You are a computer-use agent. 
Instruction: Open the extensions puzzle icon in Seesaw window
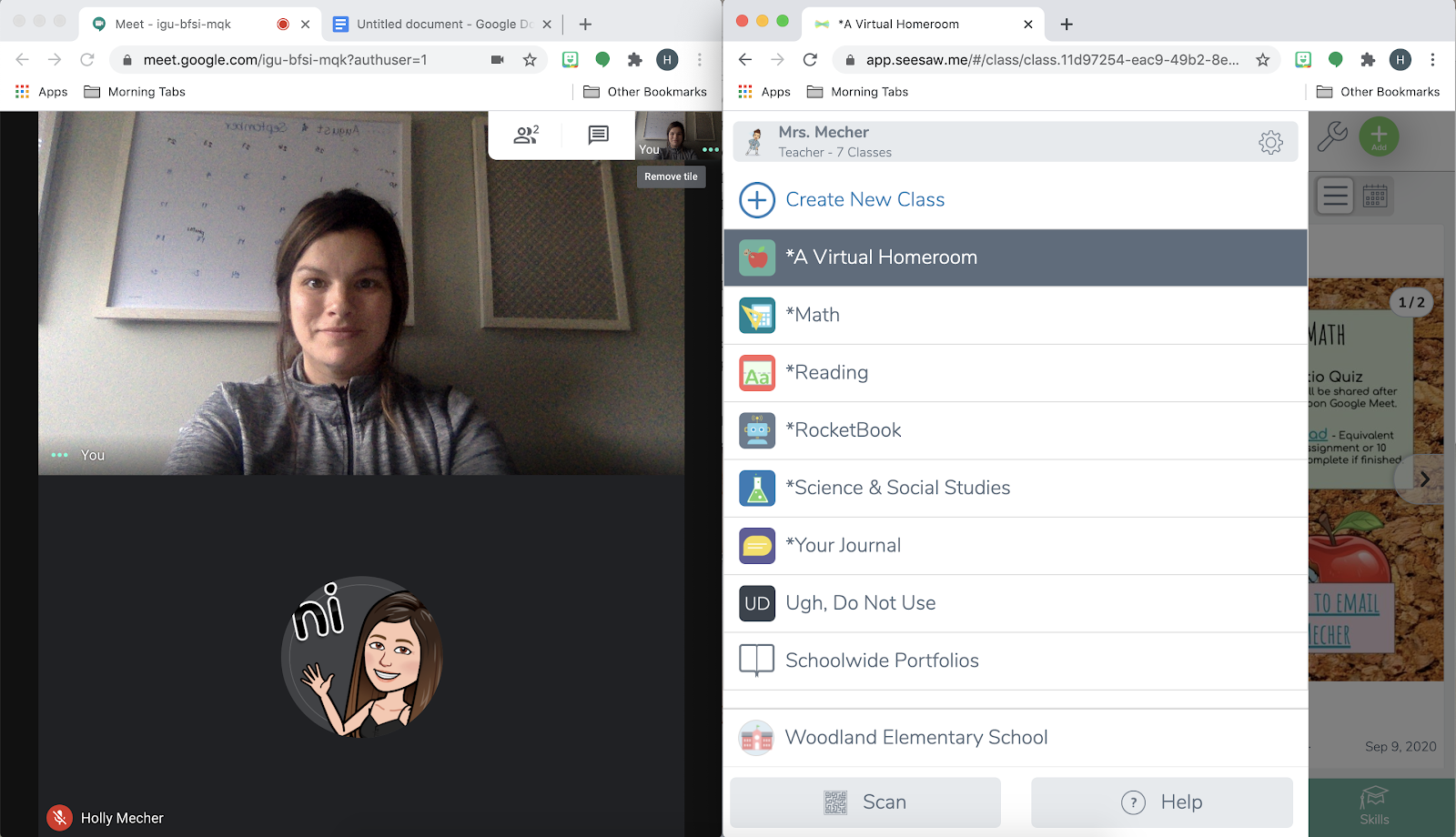pyautogui.click(x=1368, y=60)
